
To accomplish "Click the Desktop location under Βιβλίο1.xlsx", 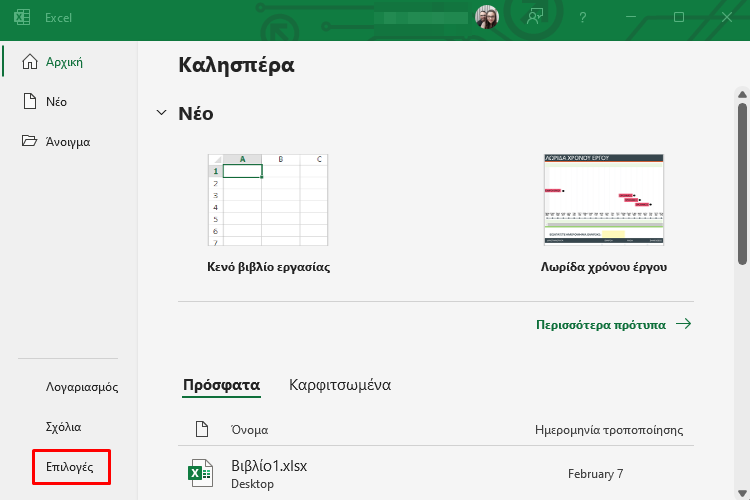I will click(253, 484).
